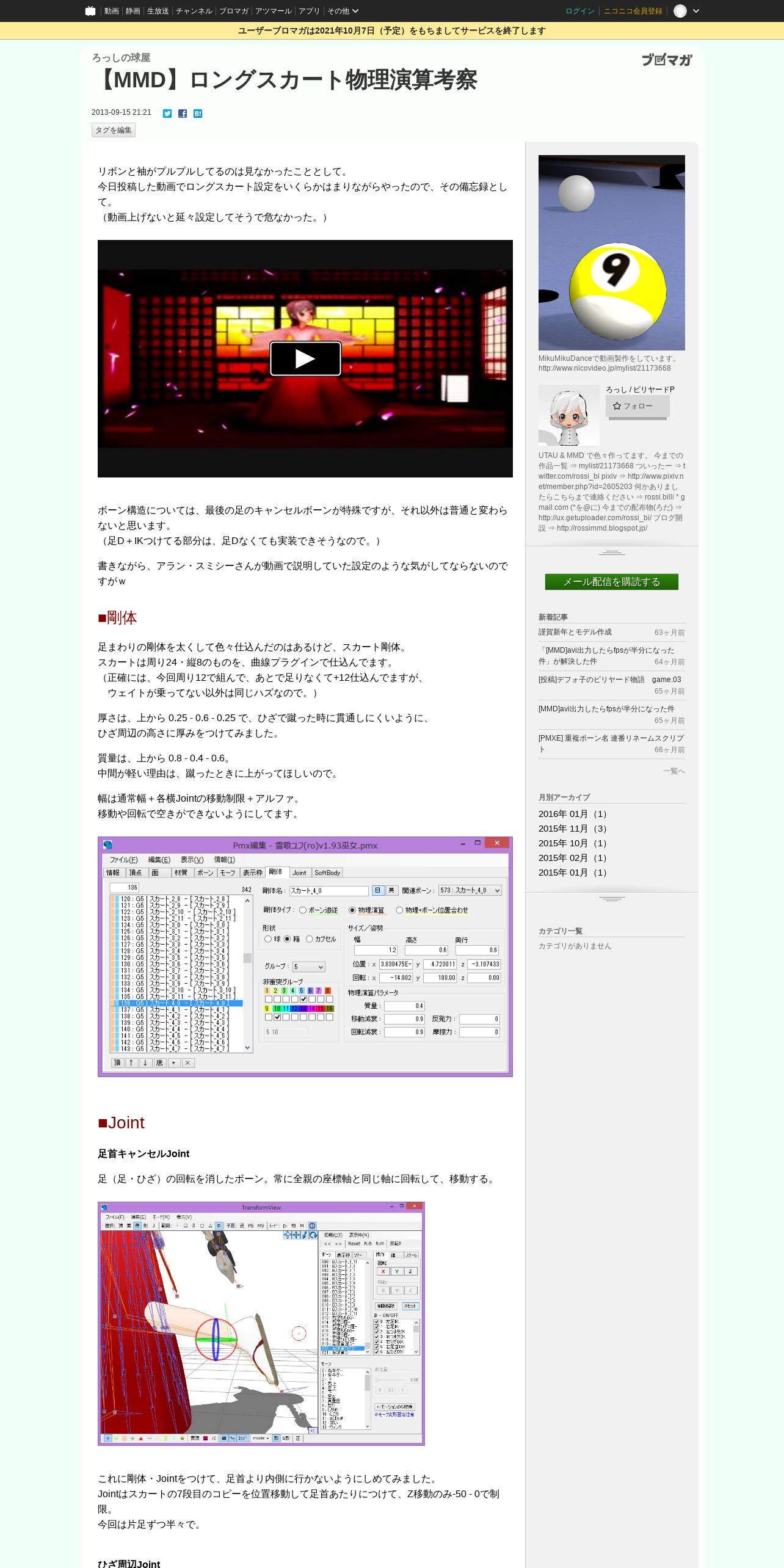784x1568 pixels.
Task: Click the ■Joint section heading
Action: coord(122,1123)
